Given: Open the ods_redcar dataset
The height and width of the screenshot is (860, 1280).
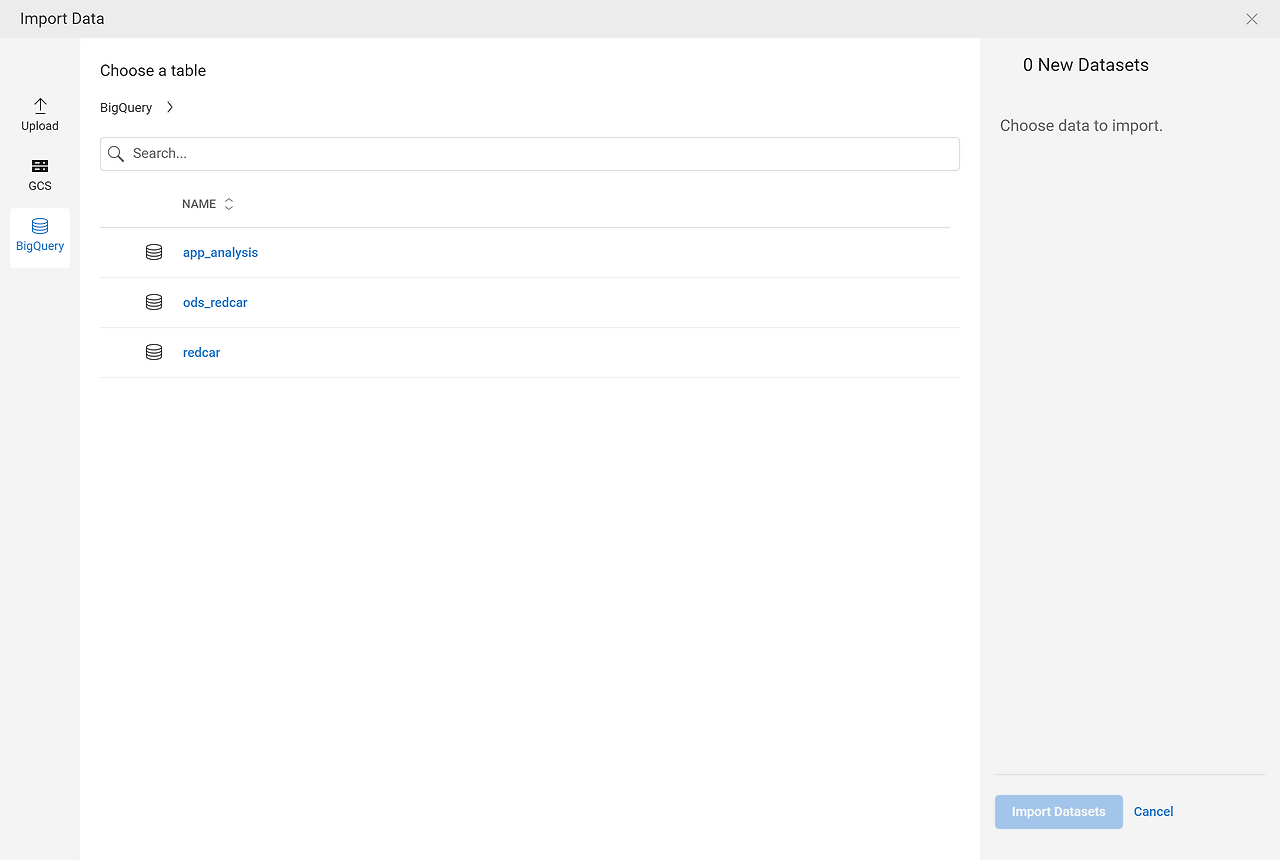Looking at the screenshot, I should (215, 302).
